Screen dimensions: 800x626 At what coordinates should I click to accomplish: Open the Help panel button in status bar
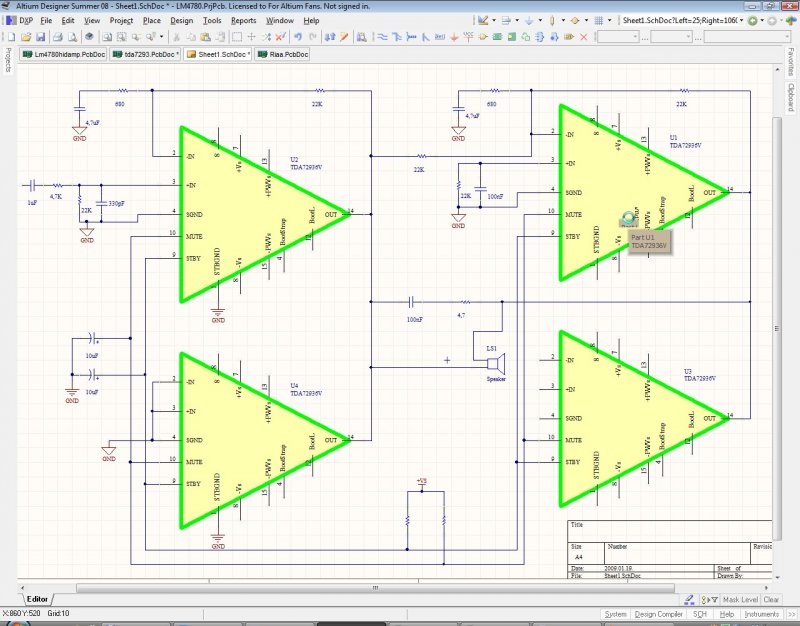tap(727, 614)
